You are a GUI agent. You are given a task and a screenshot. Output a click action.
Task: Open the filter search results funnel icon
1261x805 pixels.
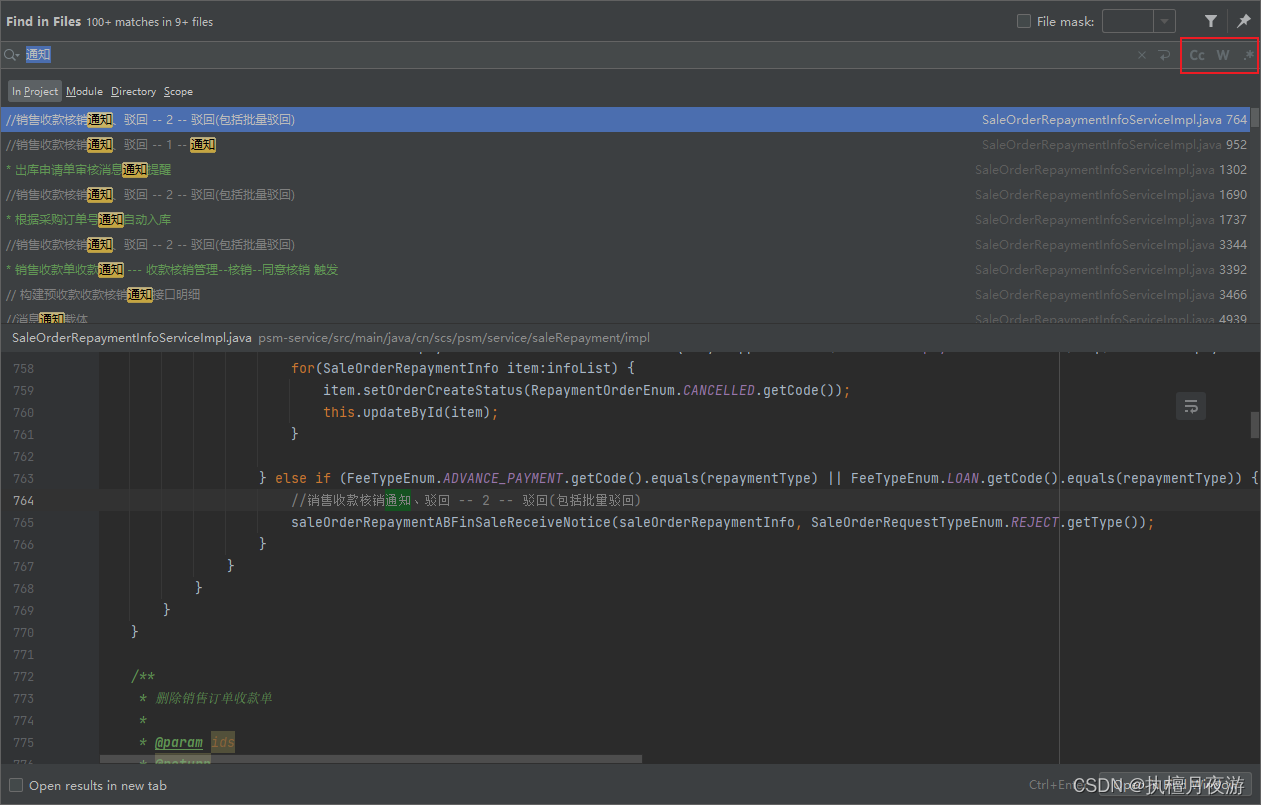coord(1211,21)
